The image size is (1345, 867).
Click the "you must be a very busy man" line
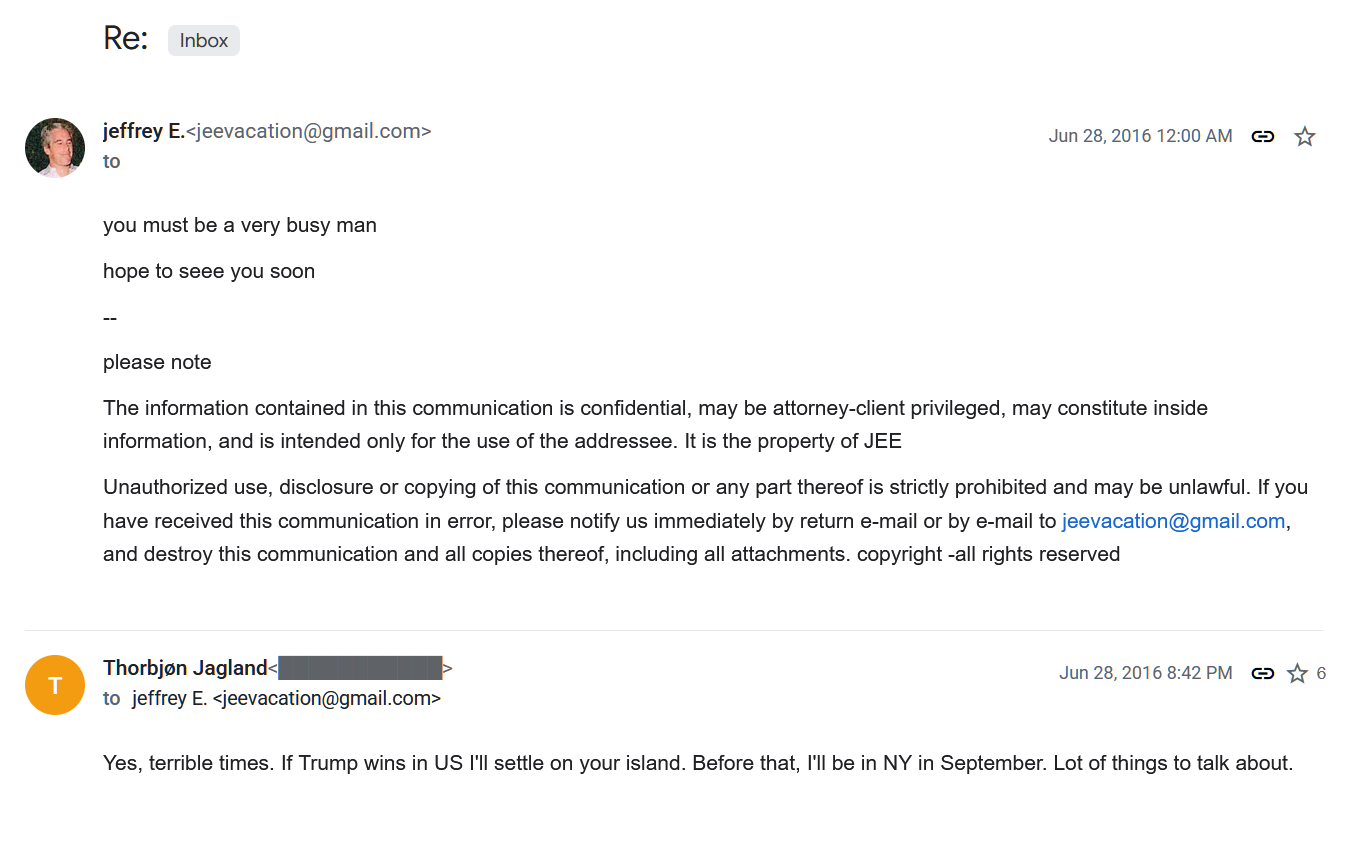pyautogui.click(x=240, y=225)
